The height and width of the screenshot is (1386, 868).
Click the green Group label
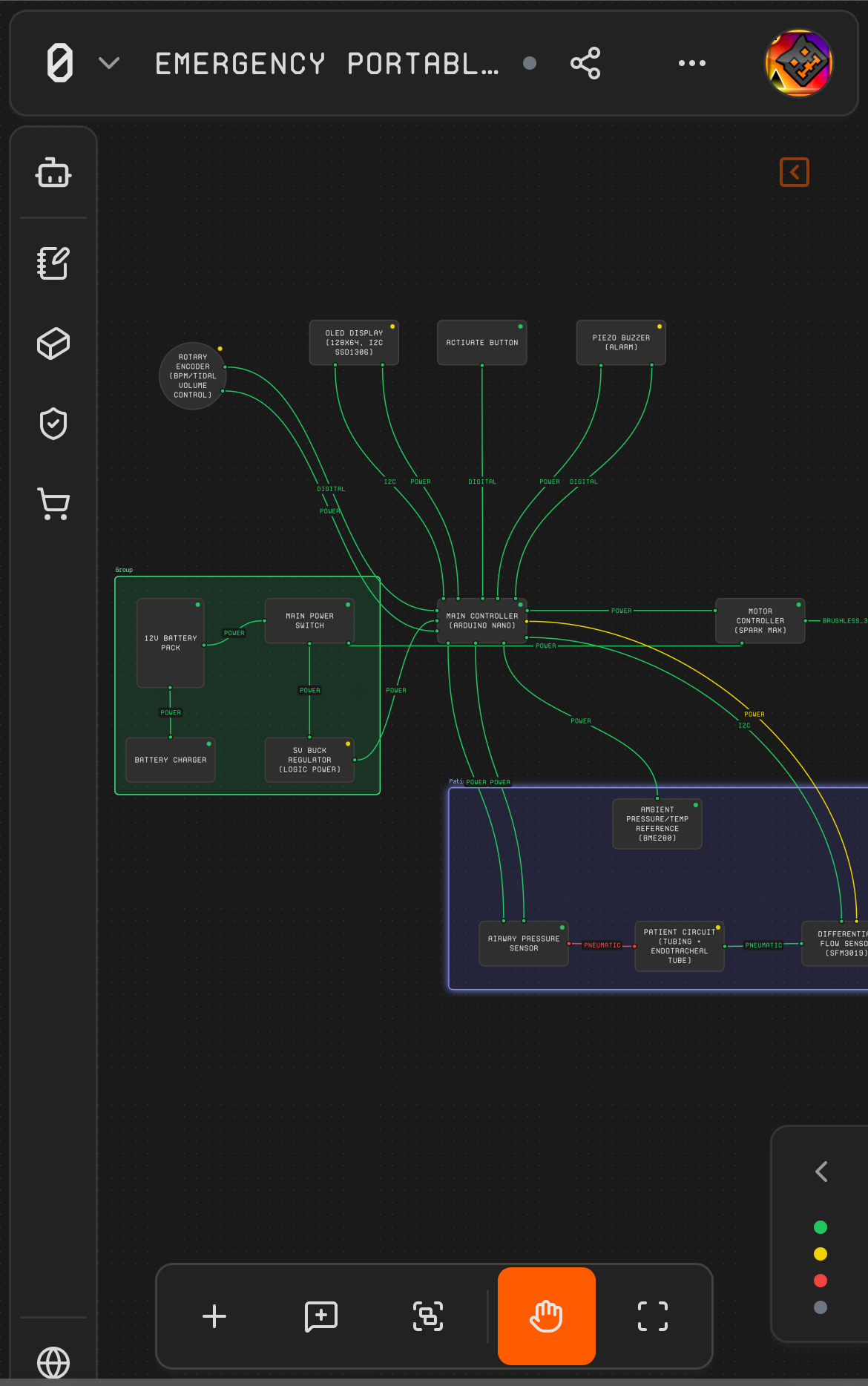124,570
